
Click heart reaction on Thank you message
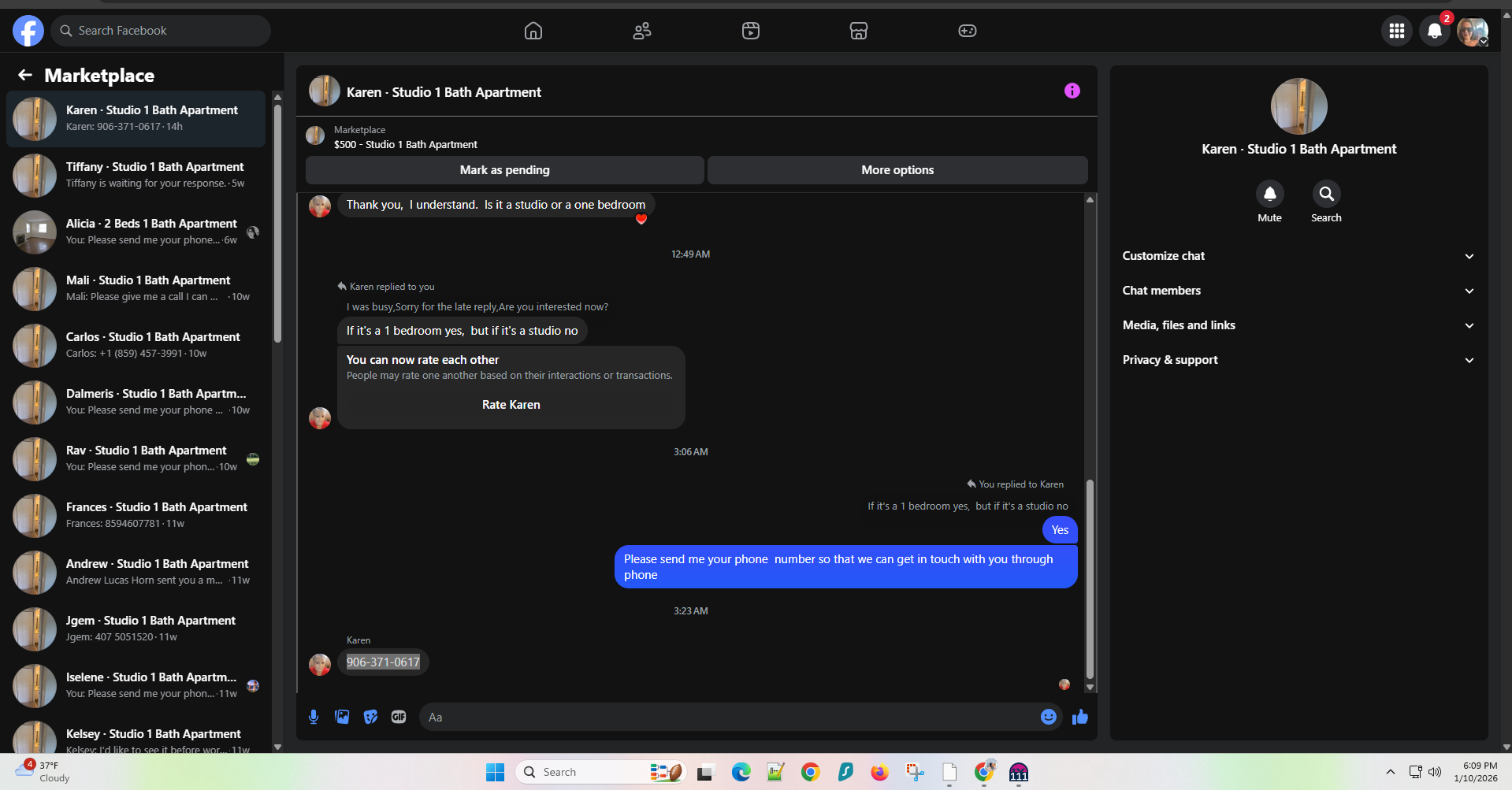click(x=641, y=220)
